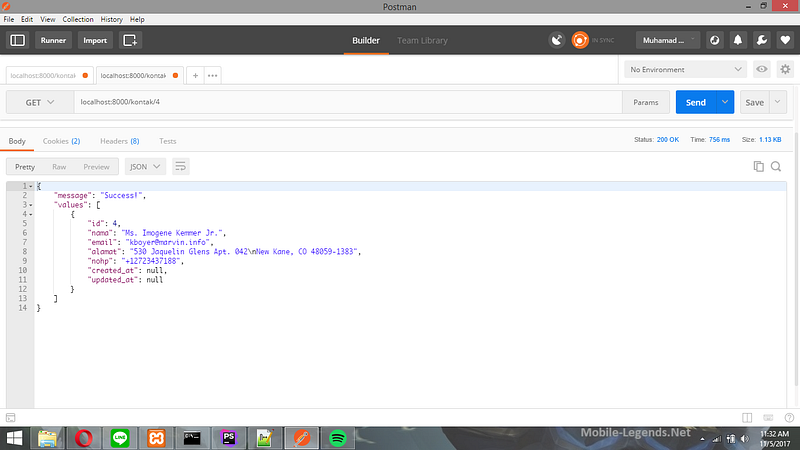Open the View menu

48,19
